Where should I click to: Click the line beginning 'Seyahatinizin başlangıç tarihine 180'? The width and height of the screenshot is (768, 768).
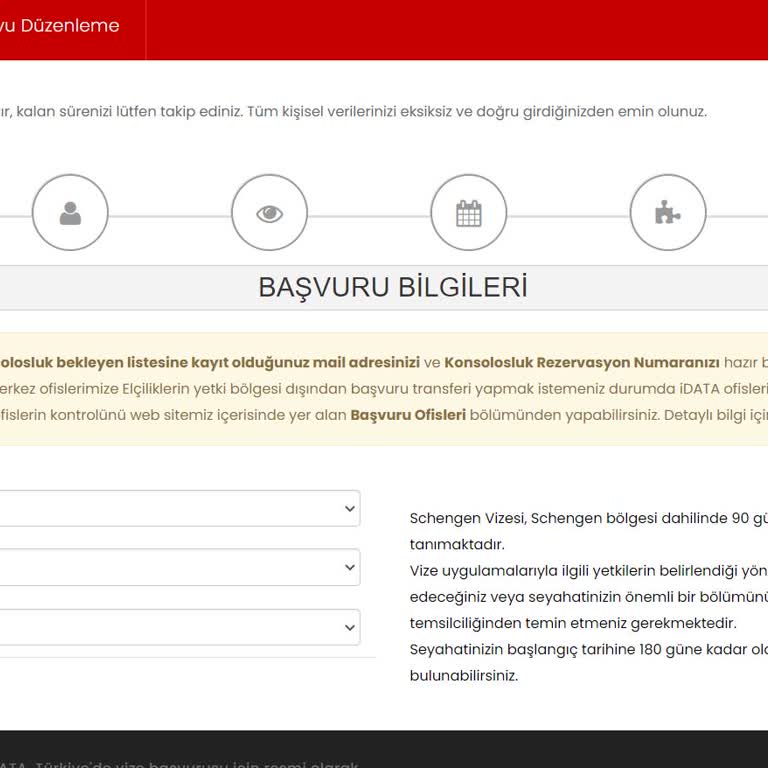(x=589, y=649)
